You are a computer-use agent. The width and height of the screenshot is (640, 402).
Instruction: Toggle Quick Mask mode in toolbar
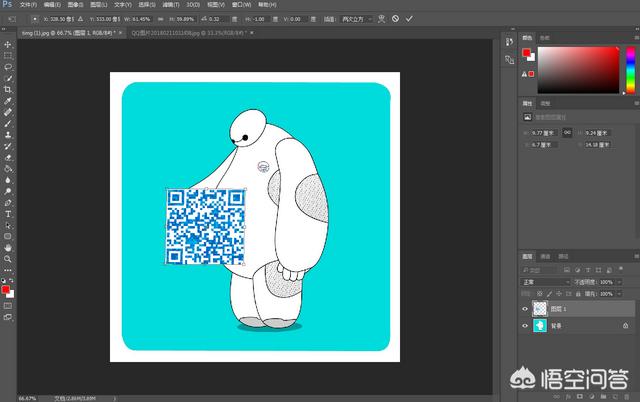click(8, 306)
